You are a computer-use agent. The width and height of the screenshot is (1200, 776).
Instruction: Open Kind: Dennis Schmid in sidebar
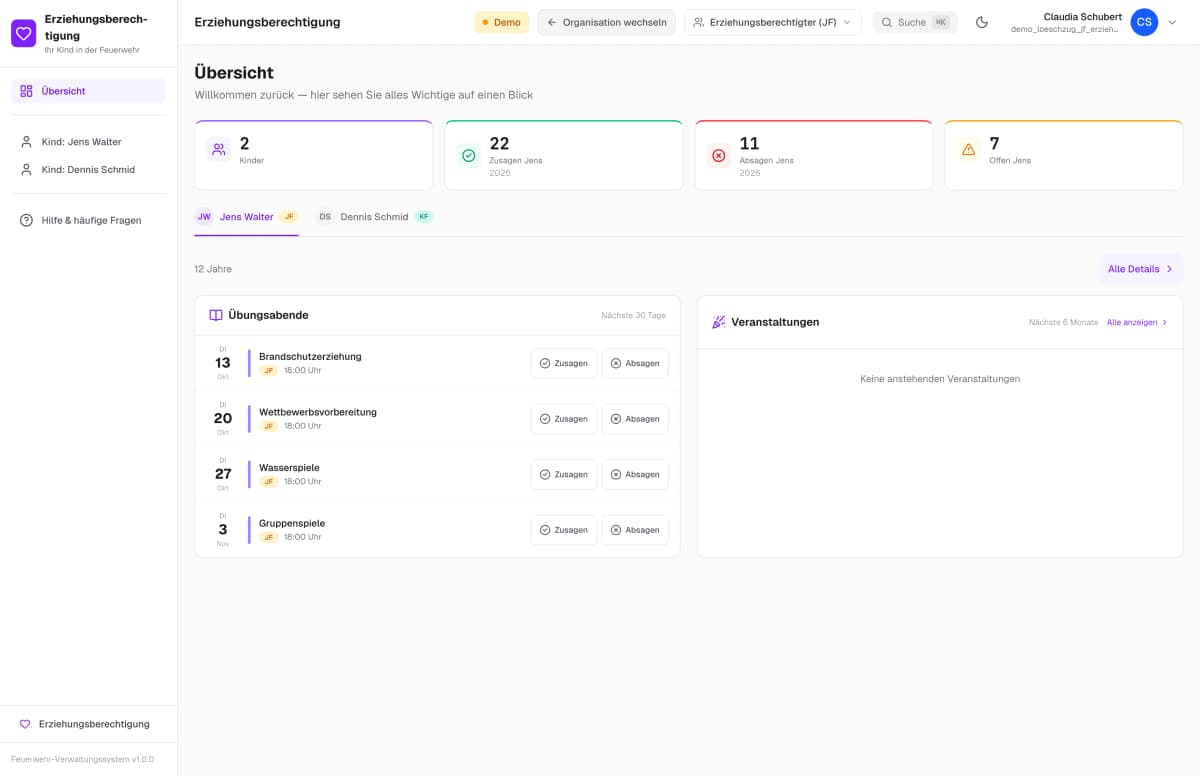pyautogui.click(x=88, y=170)
